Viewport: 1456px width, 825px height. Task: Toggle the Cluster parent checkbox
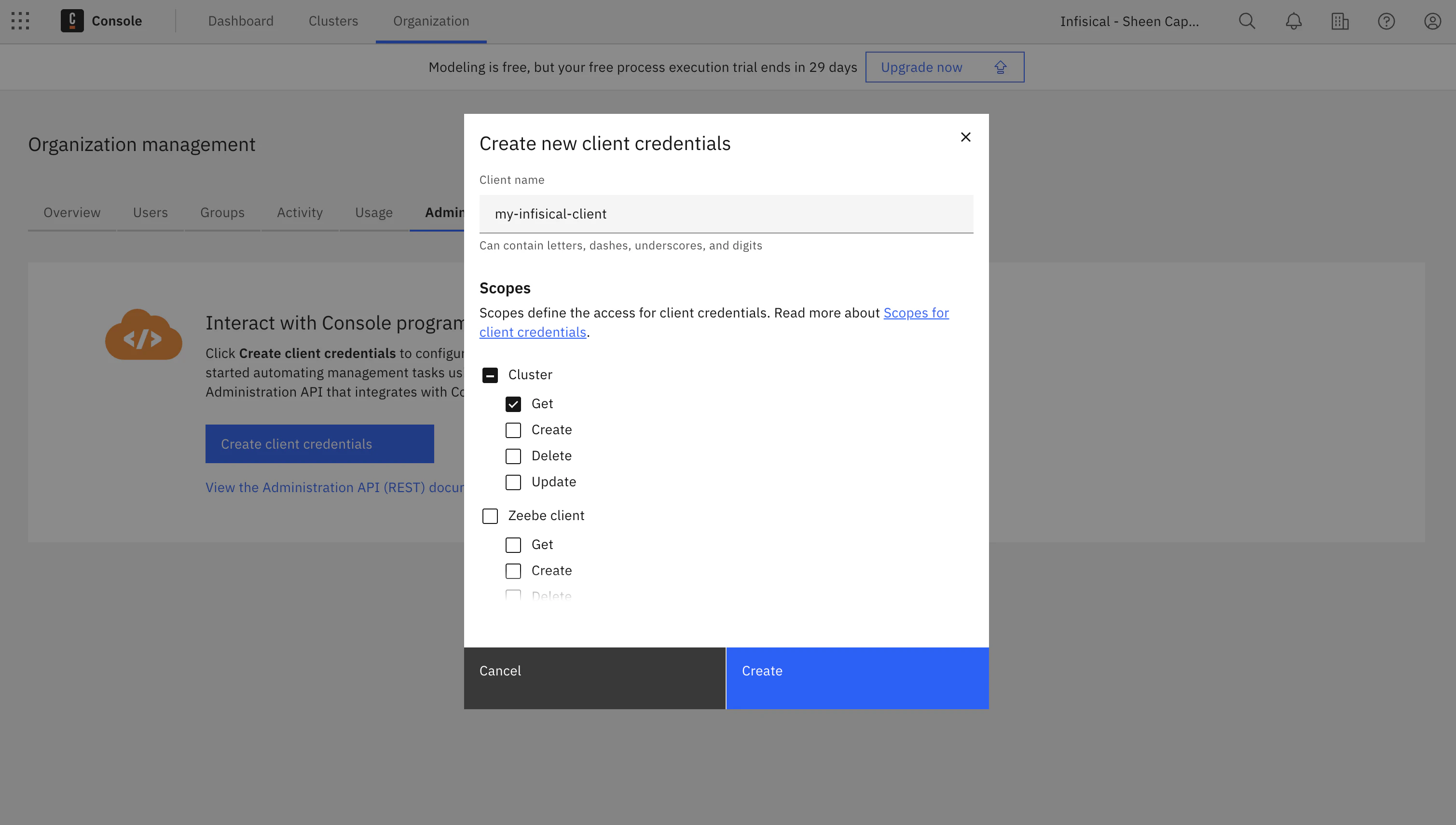[x=490, y=375]
